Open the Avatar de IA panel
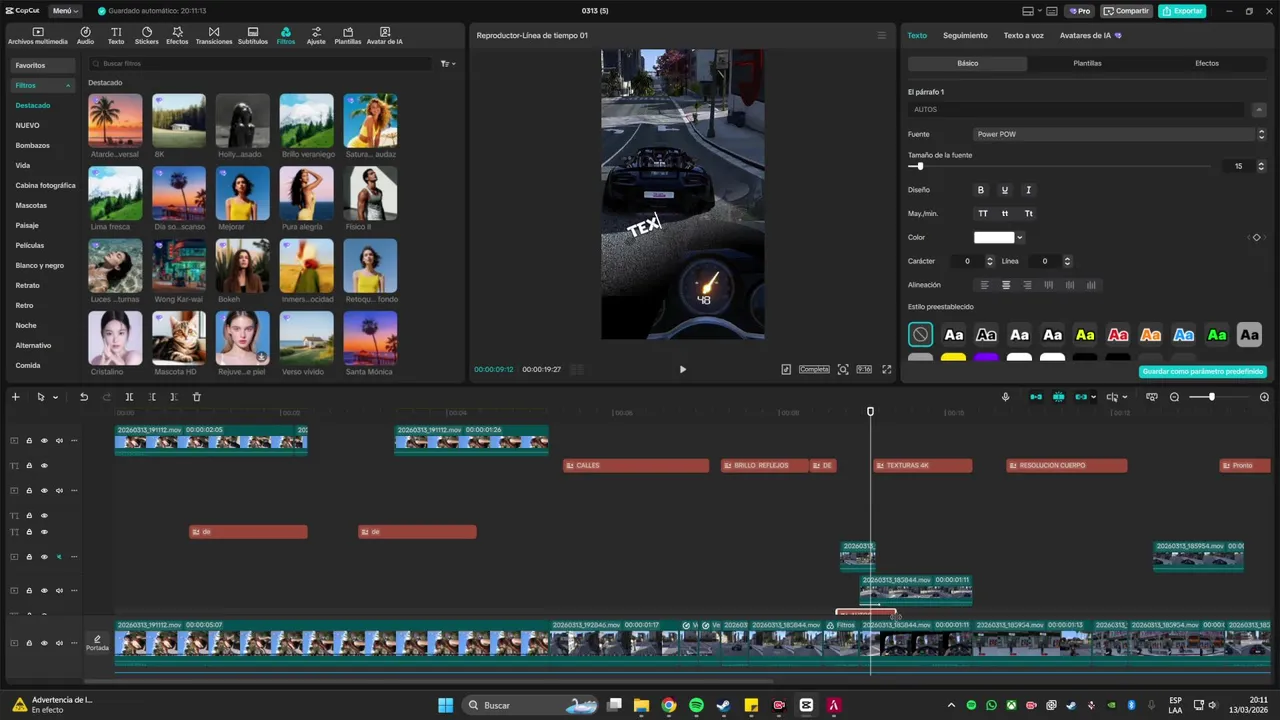 coord(385,36)
